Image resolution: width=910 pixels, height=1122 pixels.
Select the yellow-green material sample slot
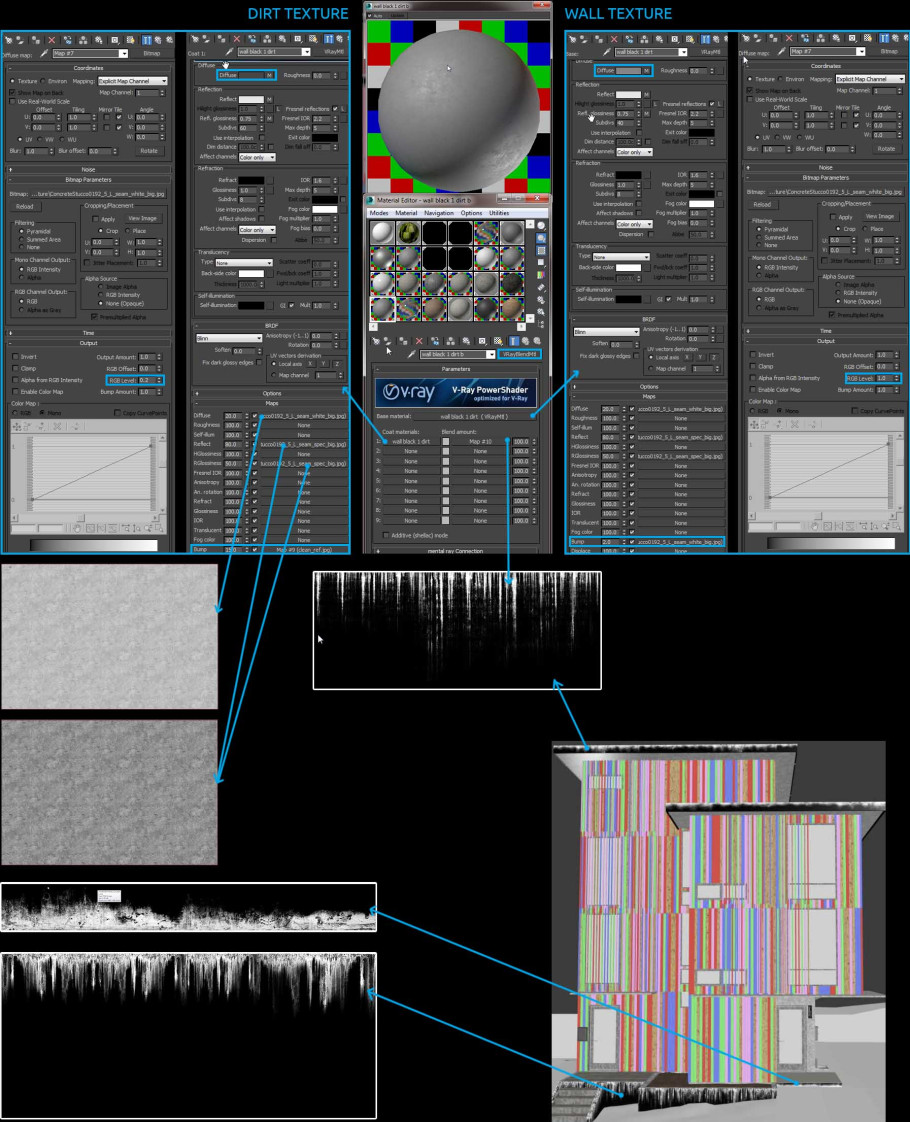coord(408,233)
